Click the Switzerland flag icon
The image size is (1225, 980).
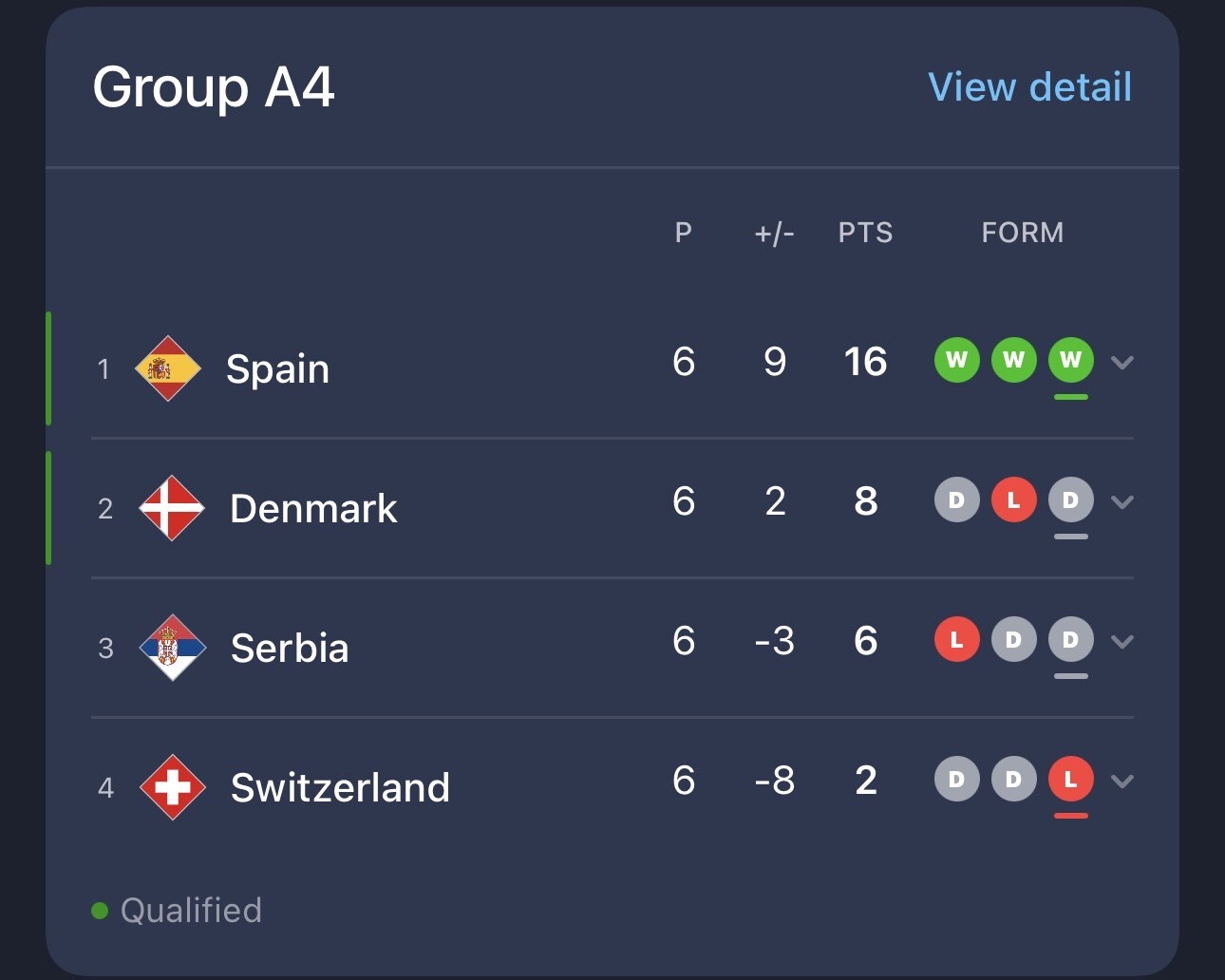click(172, 787)
